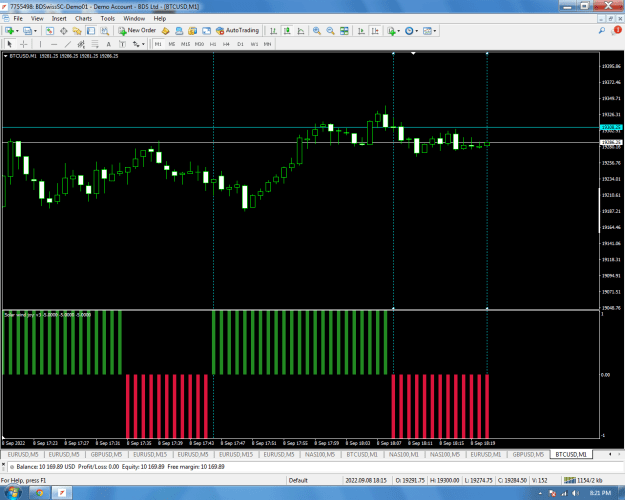
Task: Switch to W1 timeframe
Action: (254, 44)
